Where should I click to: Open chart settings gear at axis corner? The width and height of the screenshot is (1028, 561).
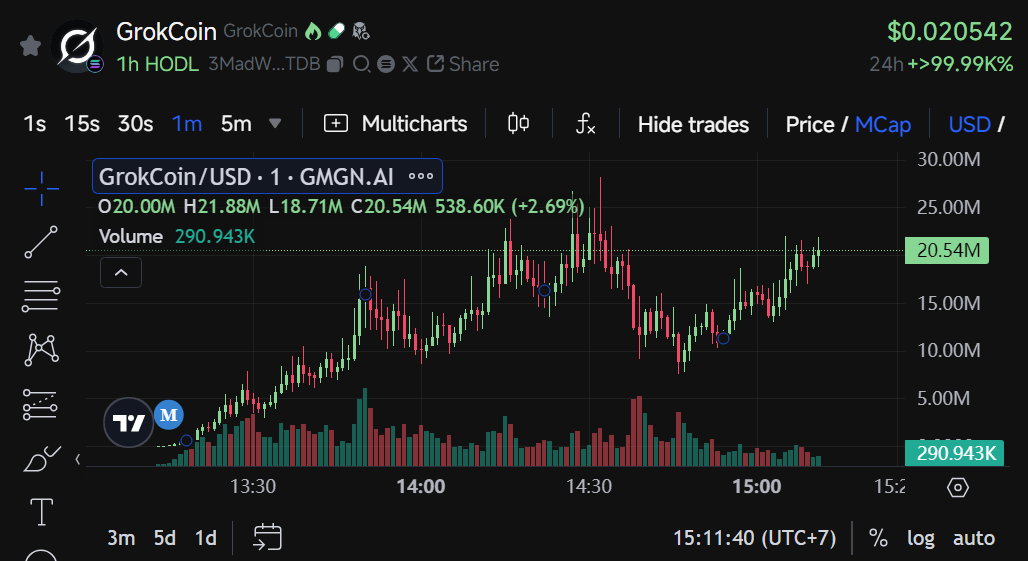(x=958, y=487)
